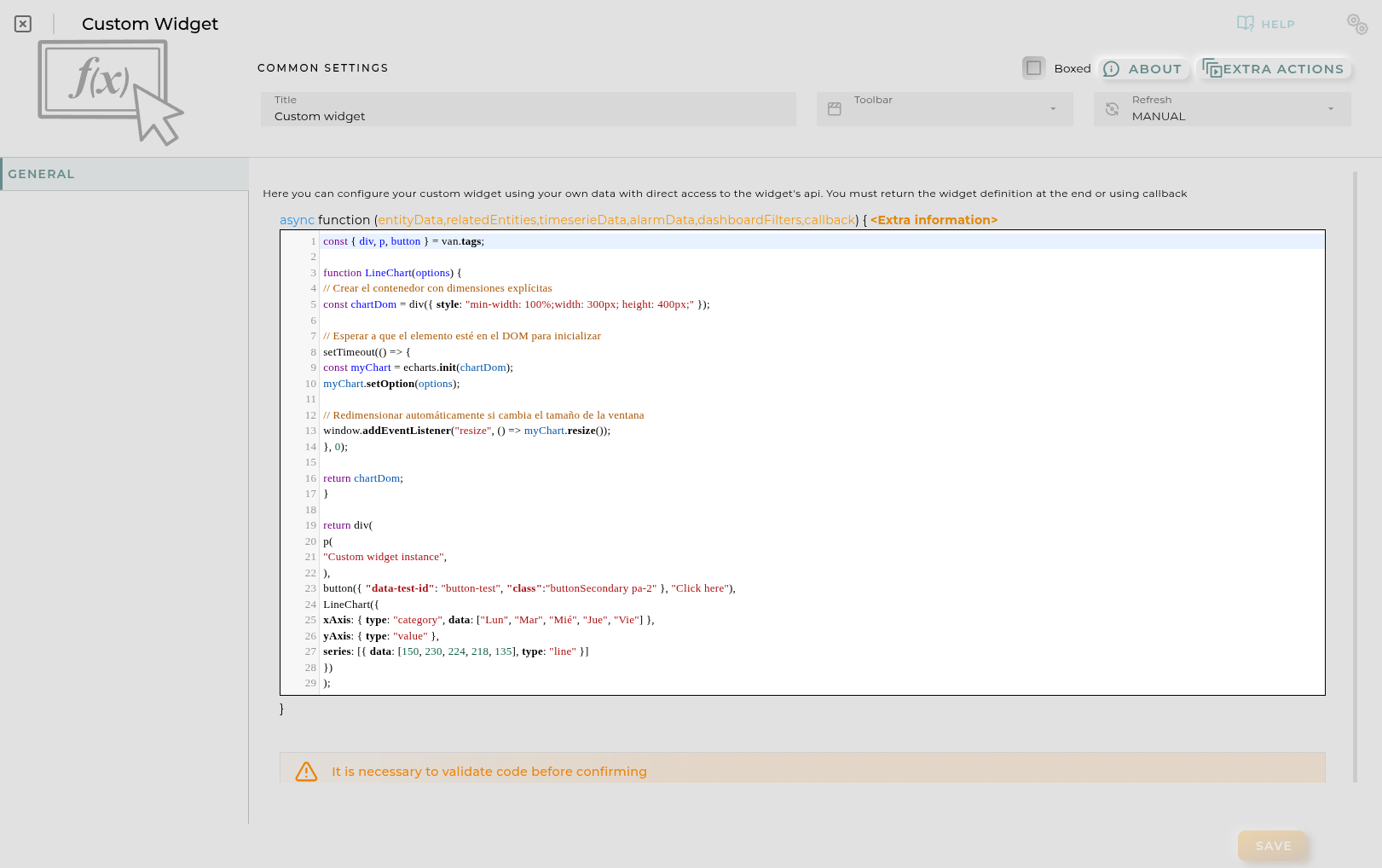This screenshot has width=1382, height=868.
Task: Click the ABOUT button
Action: [1142, 69]
